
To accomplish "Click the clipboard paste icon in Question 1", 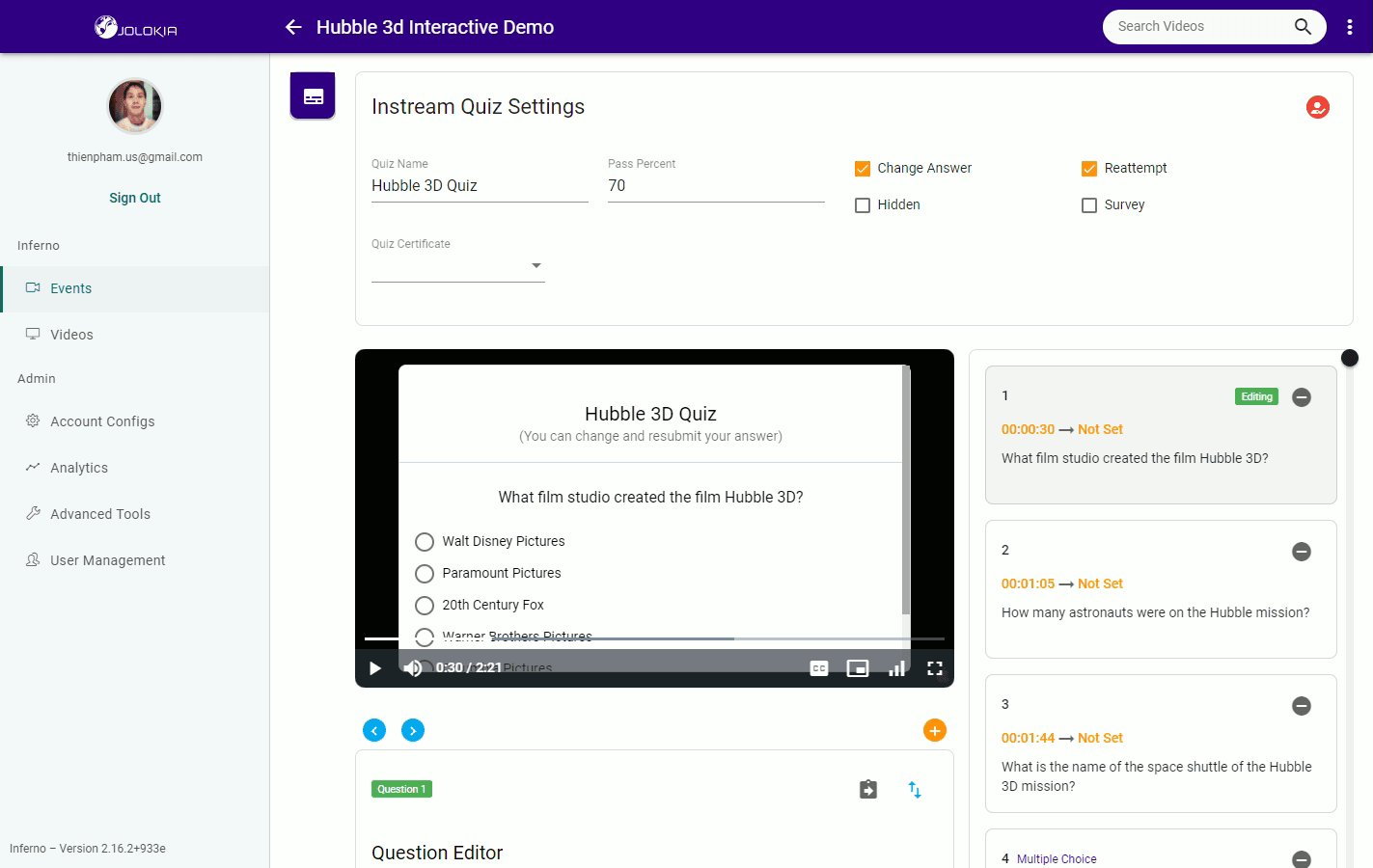I will [x=868, y=790].
